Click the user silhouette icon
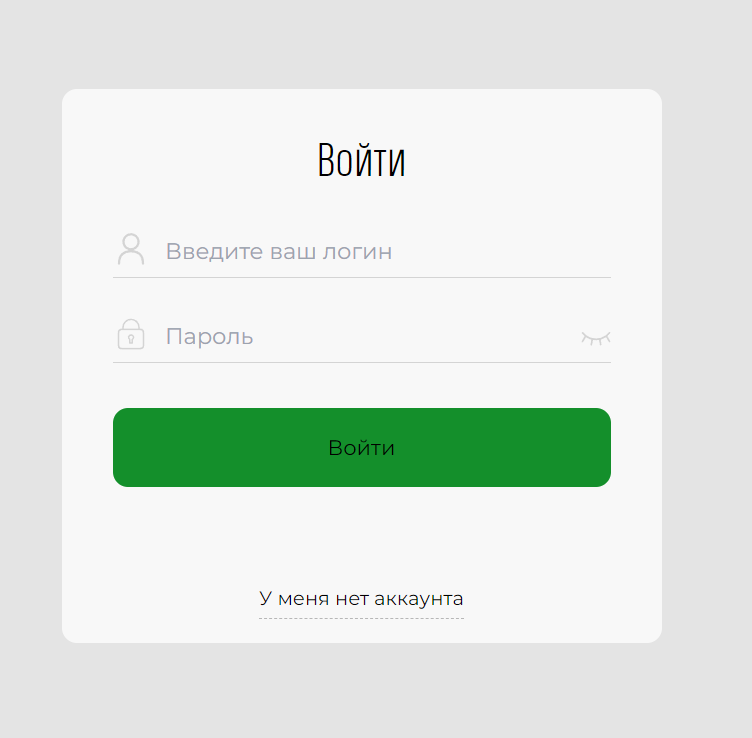This screenshot has width=752, height=738. coord(131,249)
